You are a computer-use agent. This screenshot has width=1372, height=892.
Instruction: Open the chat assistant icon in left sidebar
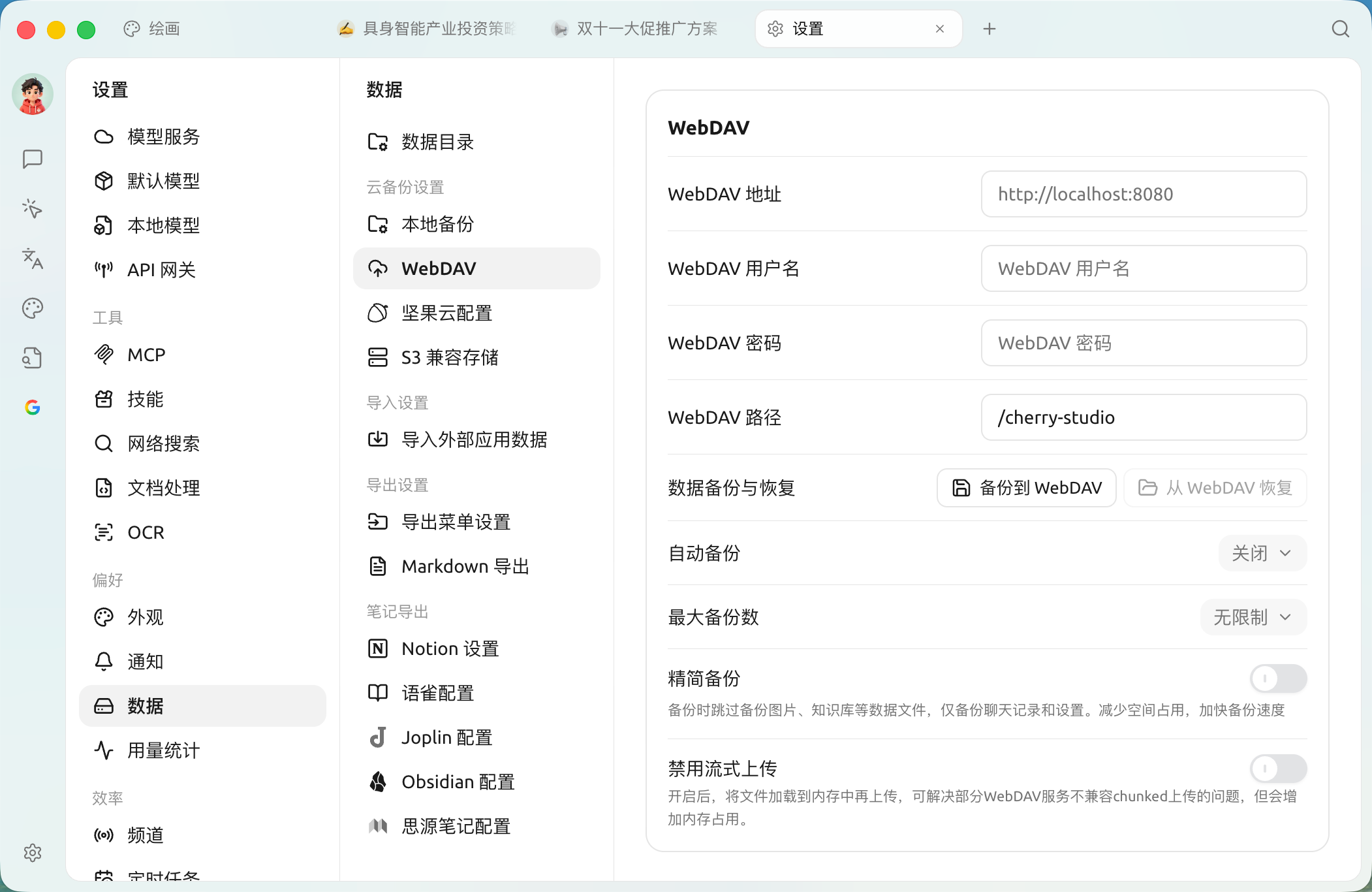(x=33, y=159)
